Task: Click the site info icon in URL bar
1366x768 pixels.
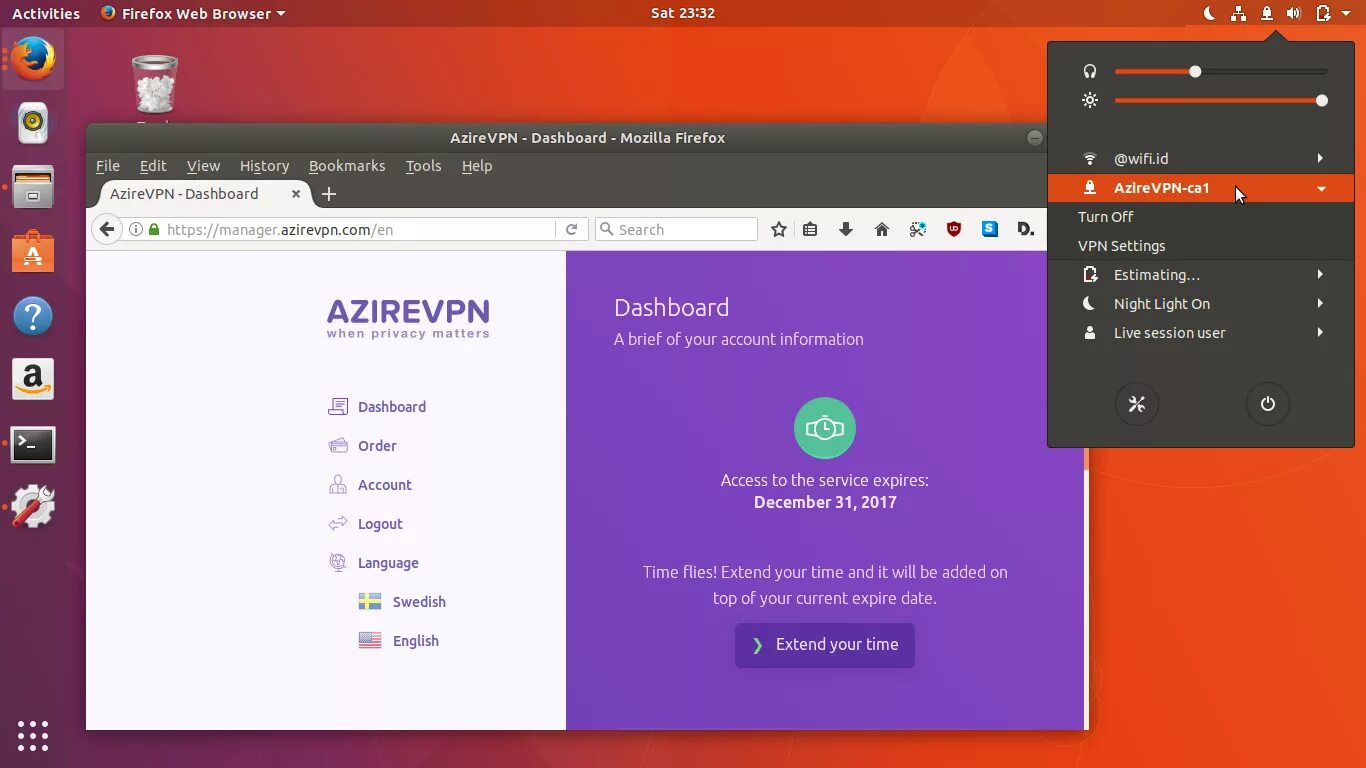Action: [x=136, y=229]
